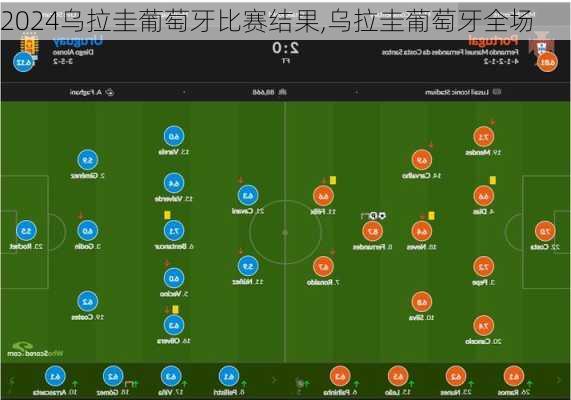This screenshot has height=400, width=571.
Task: Expand the Uruguay bench with its outer arrow
Action: coord(11,381)
